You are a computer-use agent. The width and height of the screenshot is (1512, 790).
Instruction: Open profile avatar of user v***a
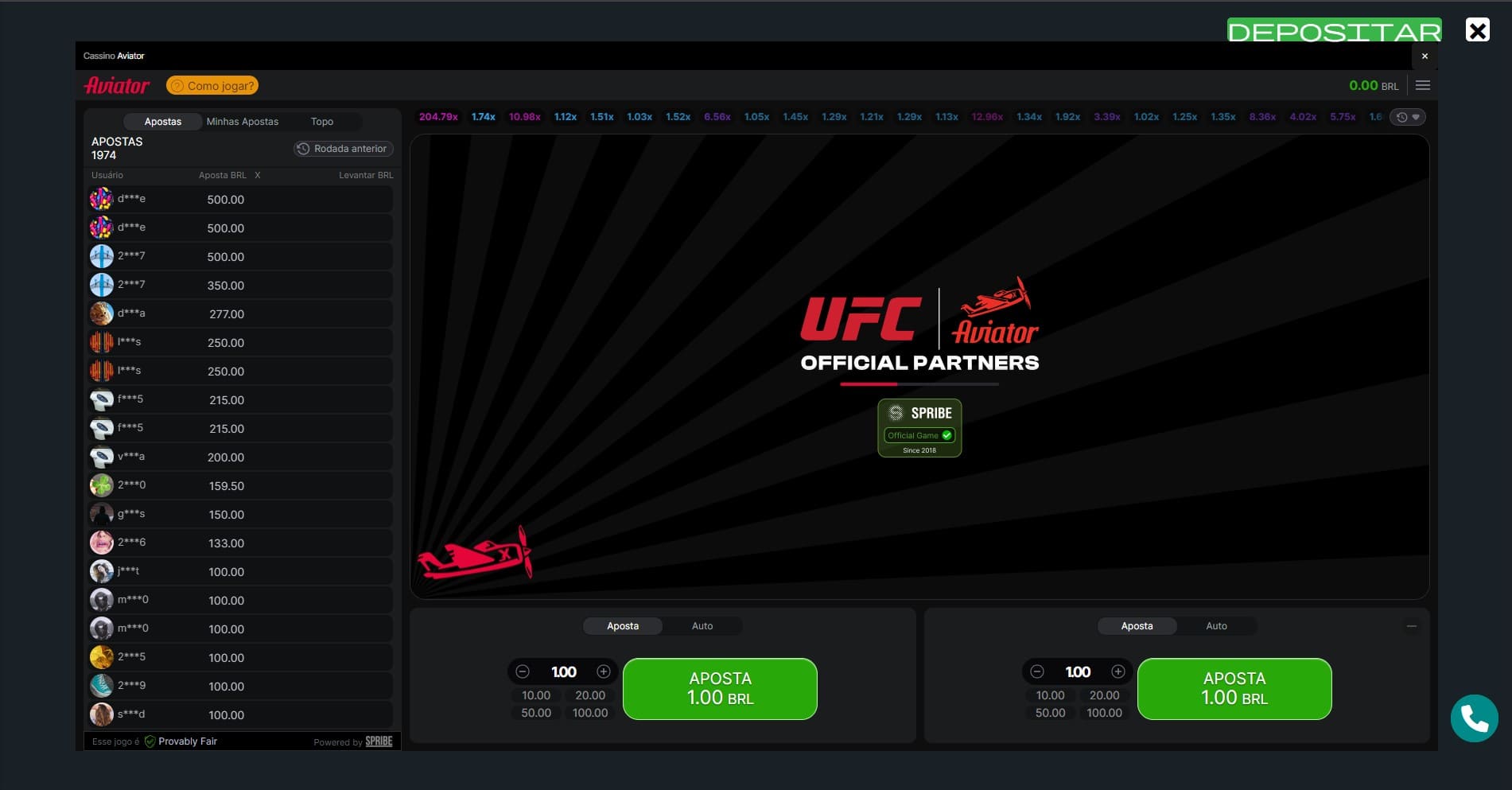(102, 457)
